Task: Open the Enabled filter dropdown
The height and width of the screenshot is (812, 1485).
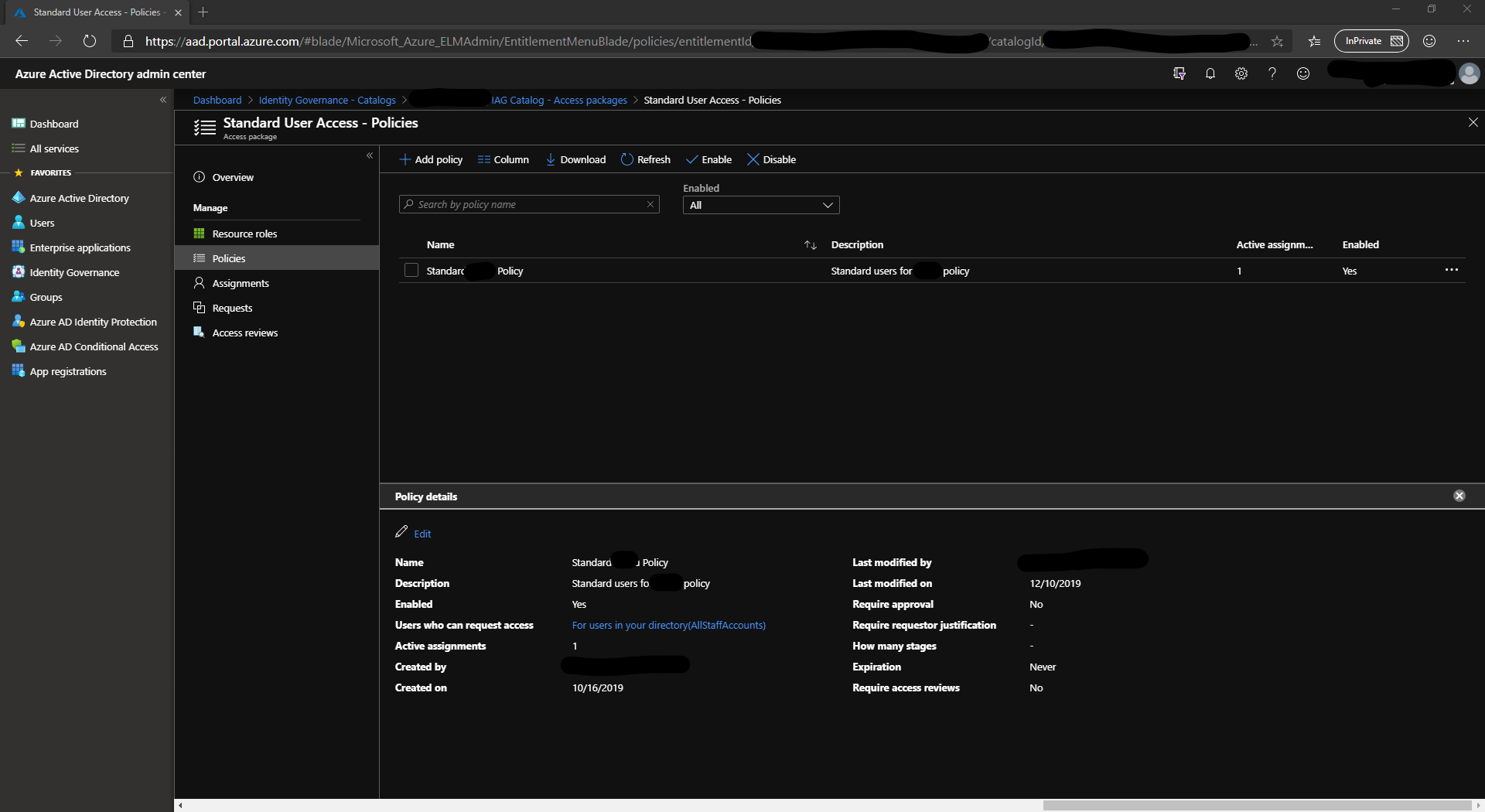Action: [x=761, y=205]
